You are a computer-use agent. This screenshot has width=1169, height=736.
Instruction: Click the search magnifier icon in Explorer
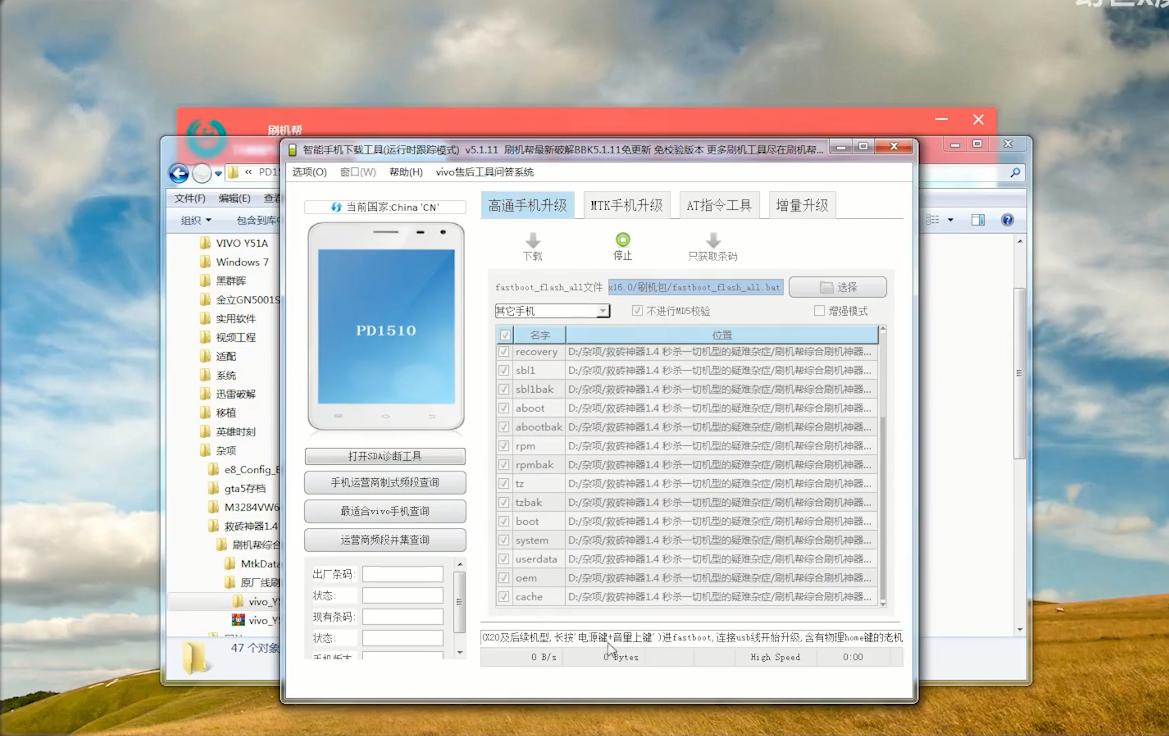pos(1015,173)
